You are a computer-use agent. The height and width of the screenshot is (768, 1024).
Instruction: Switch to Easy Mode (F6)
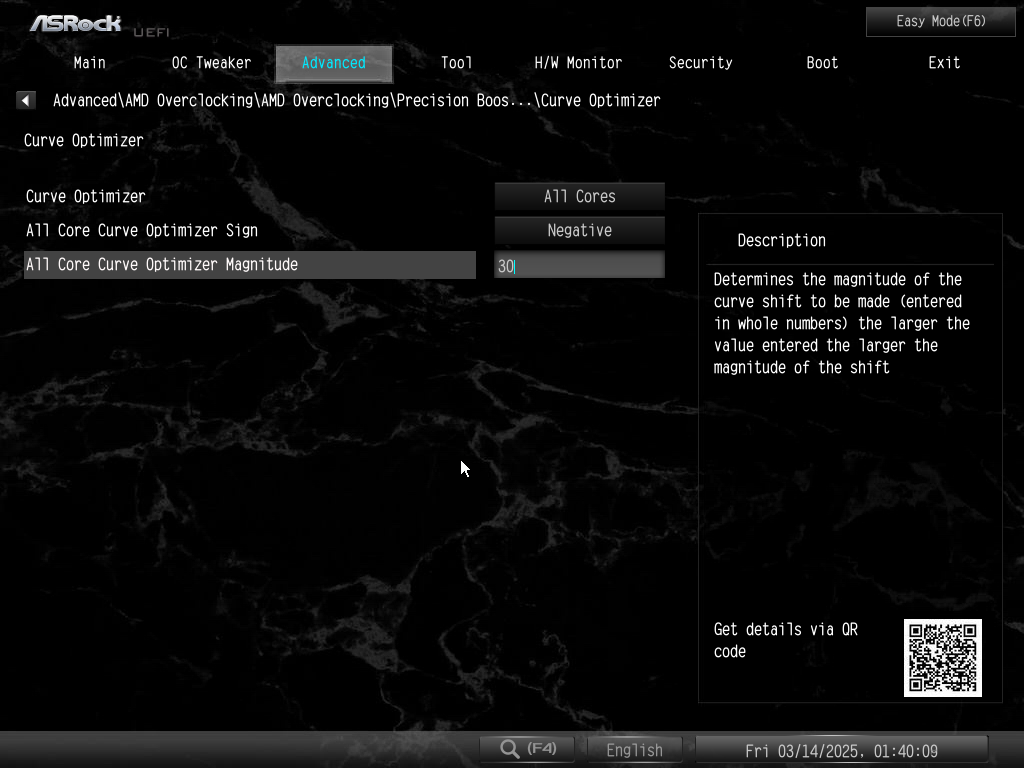click(940, 22)
